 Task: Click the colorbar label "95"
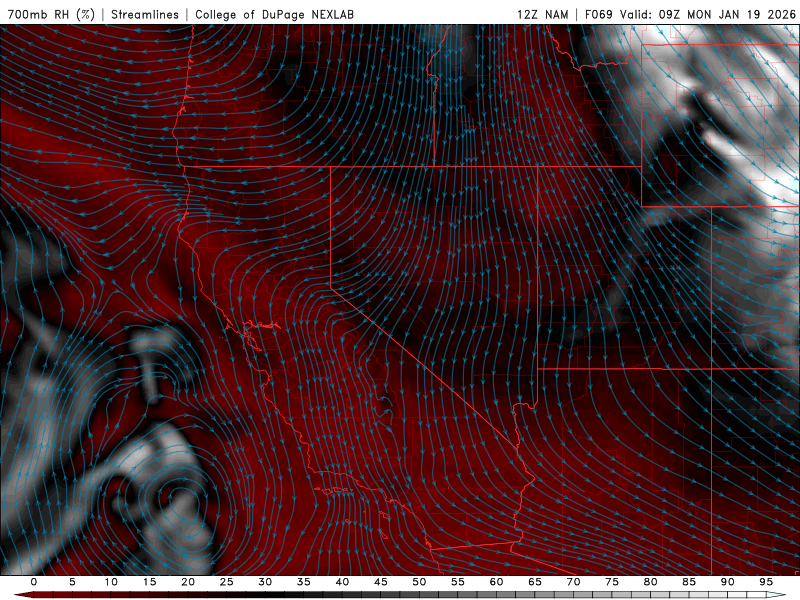(766, 582)
